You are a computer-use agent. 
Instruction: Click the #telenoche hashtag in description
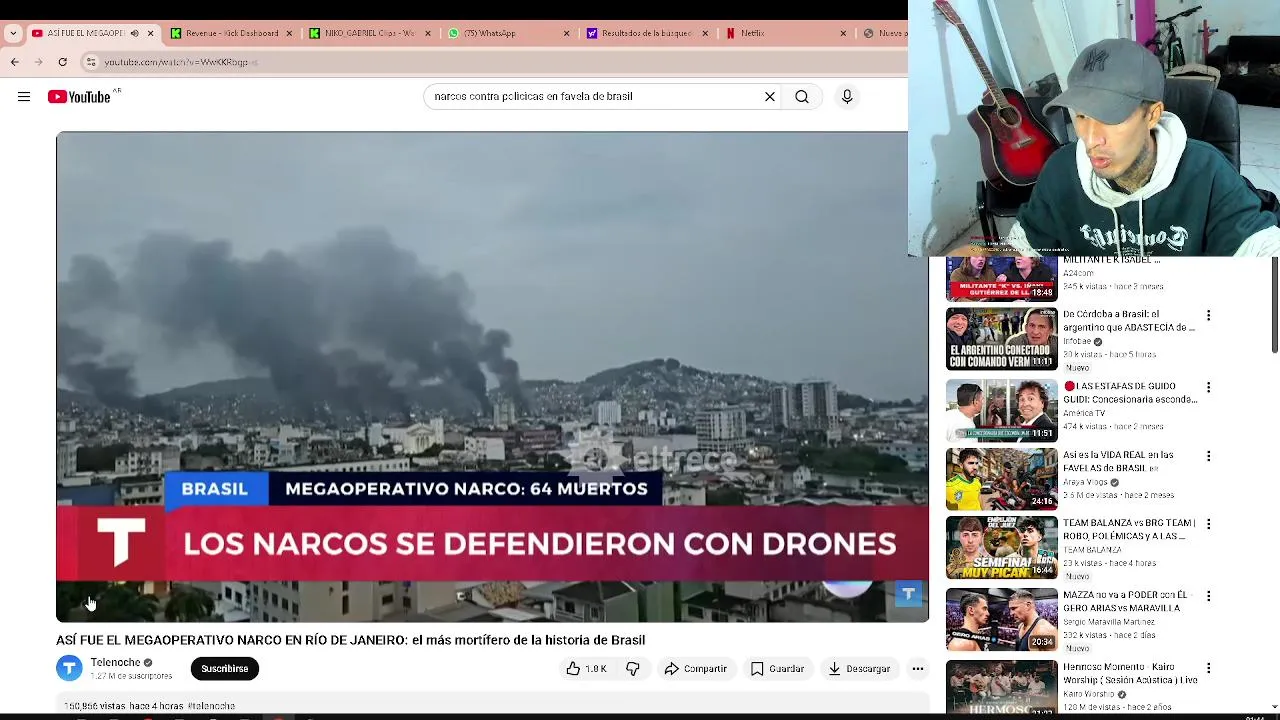click(x=211, y=706)
